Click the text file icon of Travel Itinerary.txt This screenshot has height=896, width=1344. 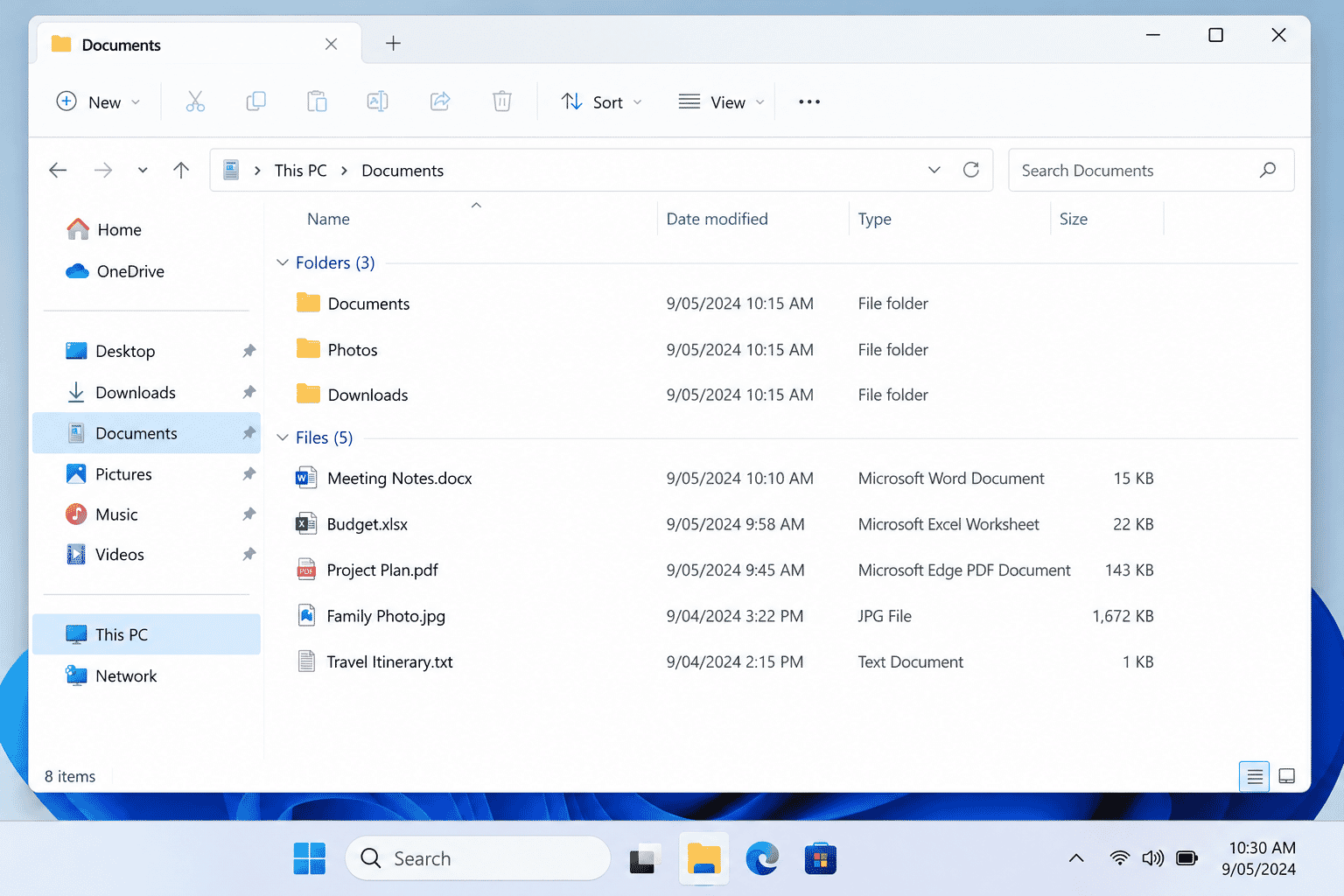click(x=306, y=661)
